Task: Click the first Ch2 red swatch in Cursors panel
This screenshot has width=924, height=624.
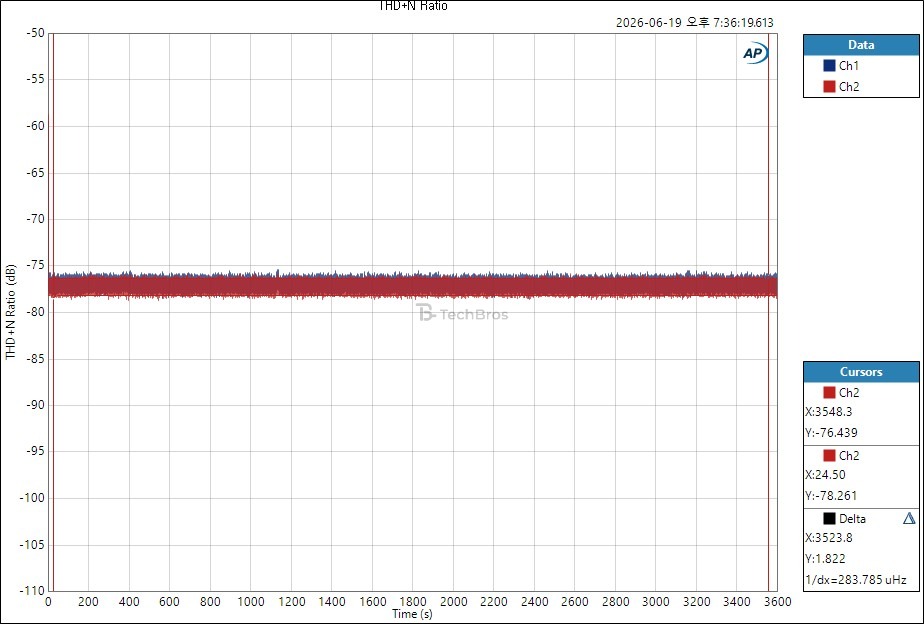Action: point(829,392)
